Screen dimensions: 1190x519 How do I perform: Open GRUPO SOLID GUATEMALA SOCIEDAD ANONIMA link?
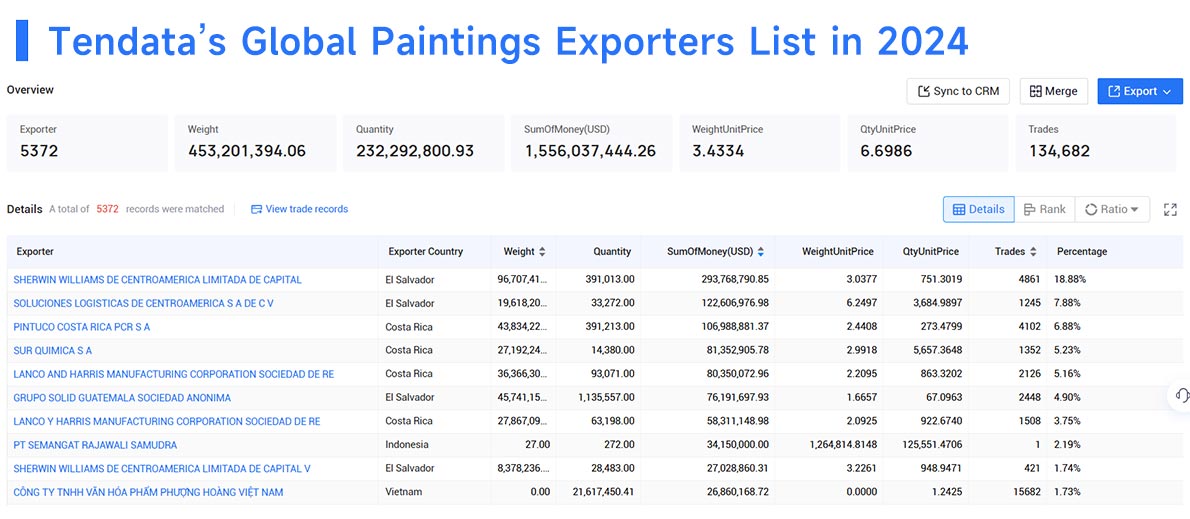122,397
